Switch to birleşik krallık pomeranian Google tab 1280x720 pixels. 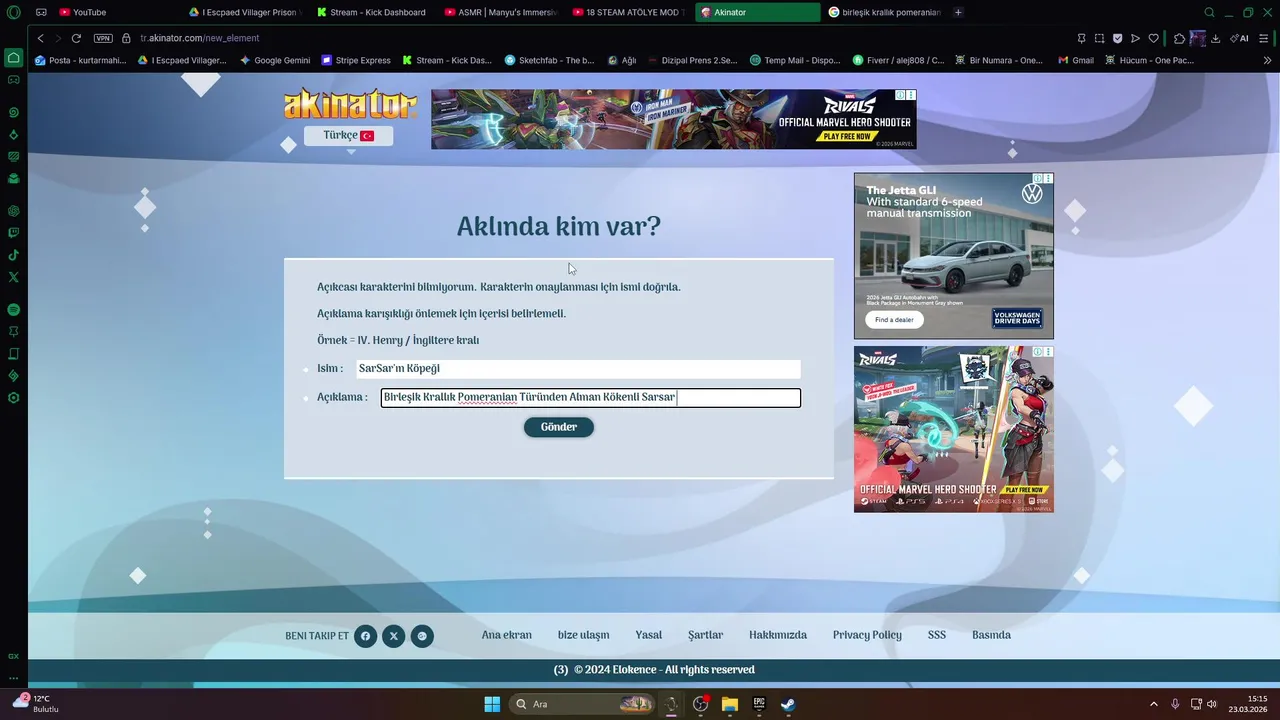(x=885, y=12)
